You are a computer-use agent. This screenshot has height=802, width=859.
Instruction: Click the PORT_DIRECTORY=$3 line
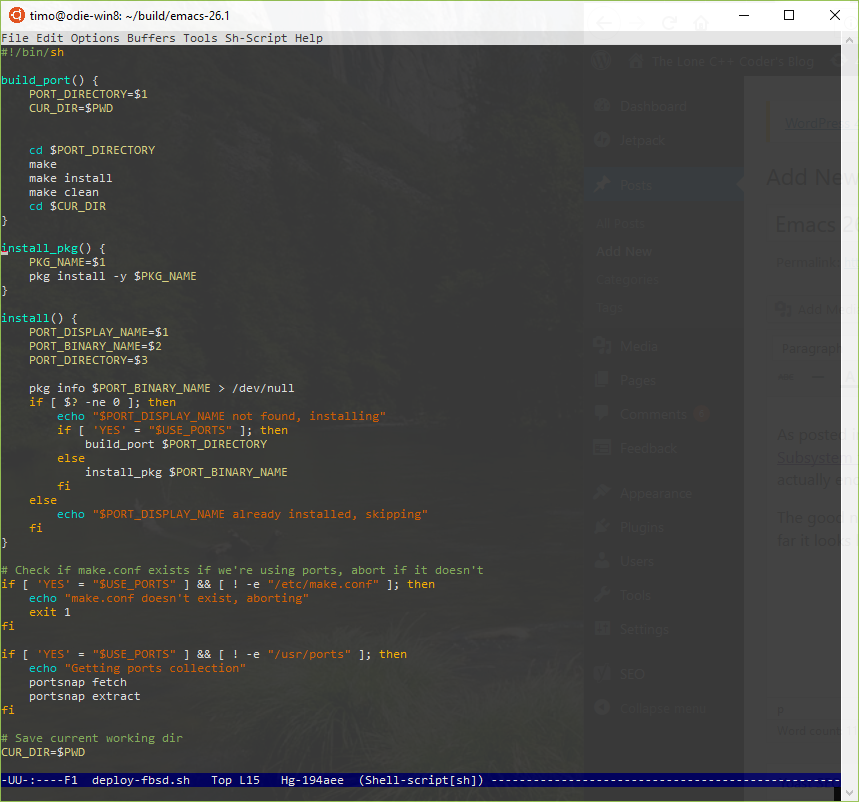coord(88,360)
